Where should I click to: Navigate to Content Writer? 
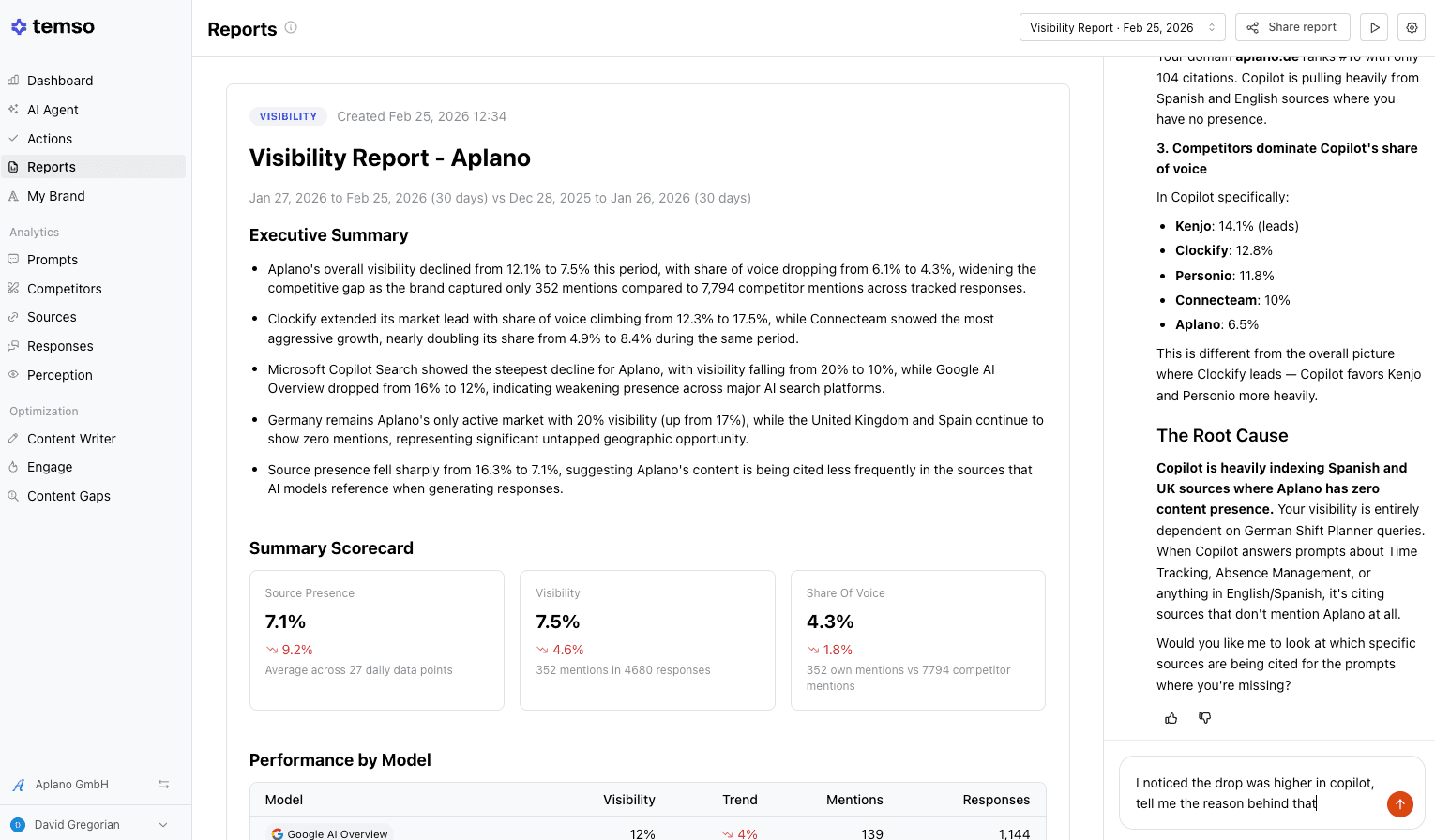tap(71, 439)
